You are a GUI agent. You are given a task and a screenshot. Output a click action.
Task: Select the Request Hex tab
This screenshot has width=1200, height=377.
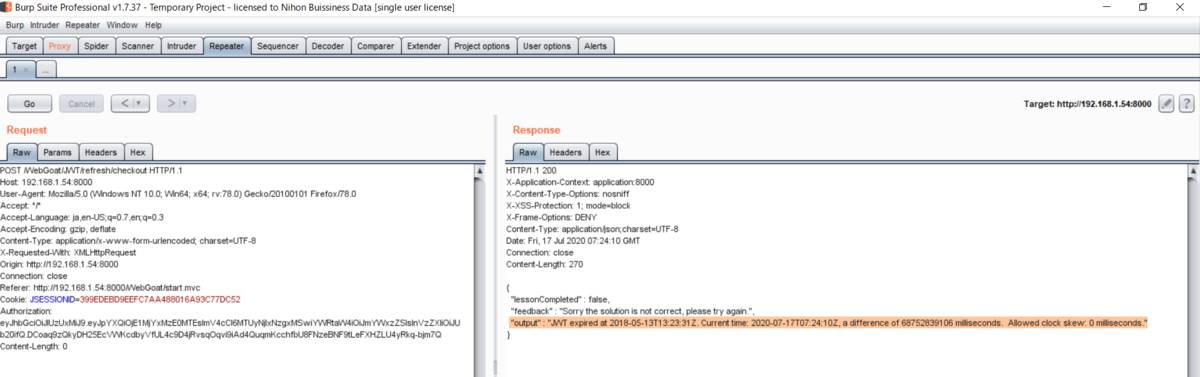coord(137,152)
